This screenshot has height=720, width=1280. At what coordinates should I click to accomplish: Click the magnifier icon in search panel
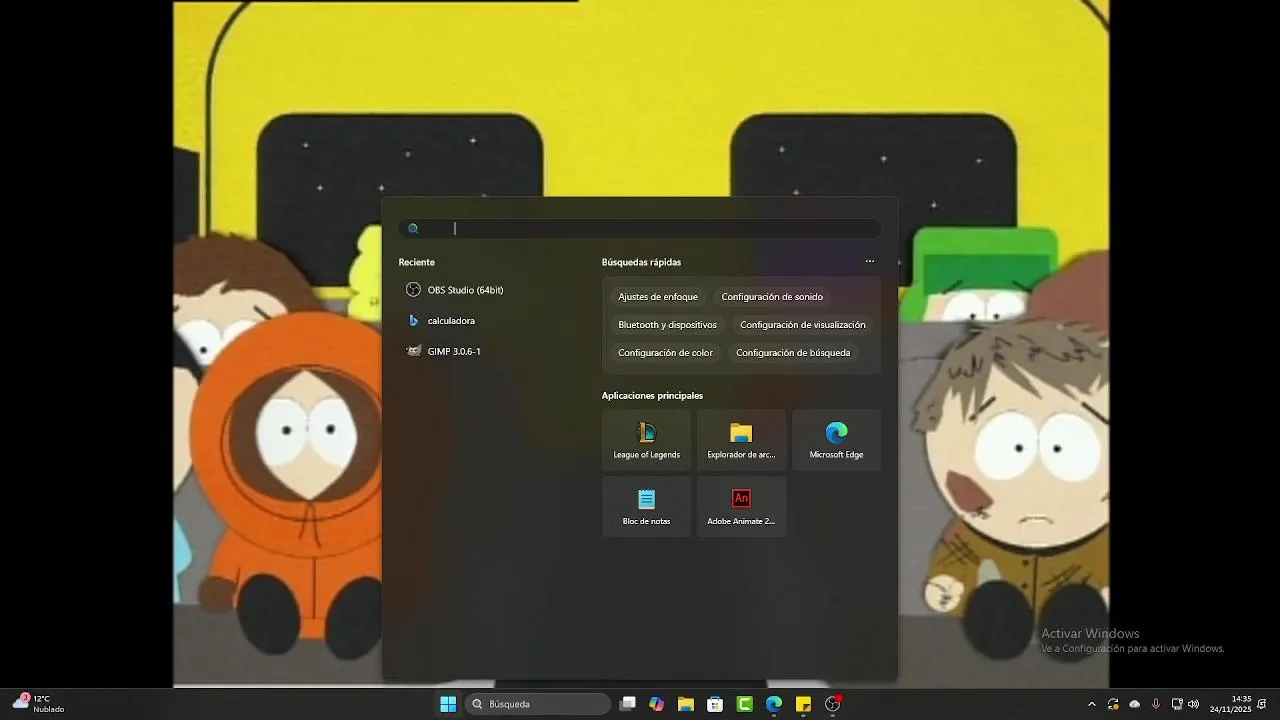[x=413, y=229]
